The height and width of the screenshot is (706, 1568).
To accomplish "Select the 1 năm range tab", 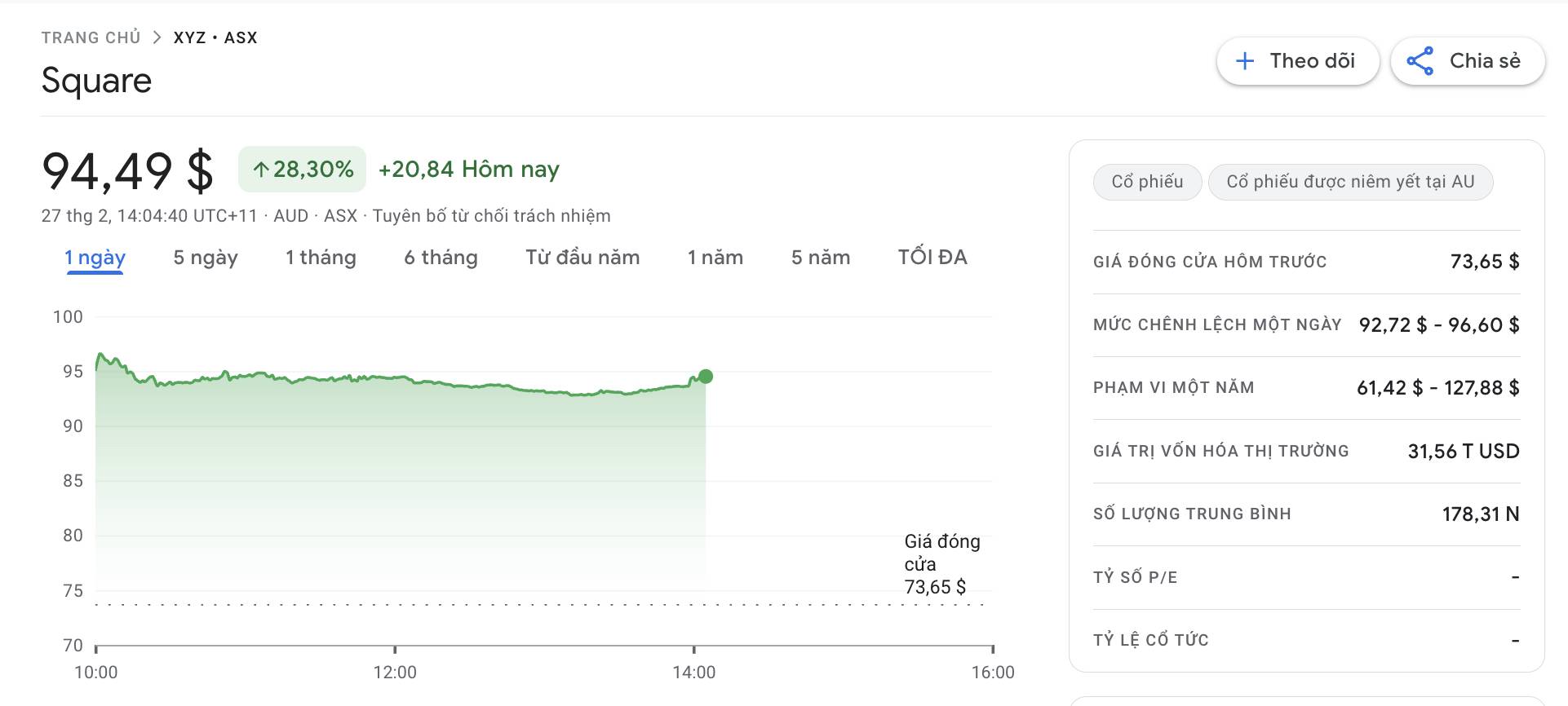I will [x=715, y=258].
